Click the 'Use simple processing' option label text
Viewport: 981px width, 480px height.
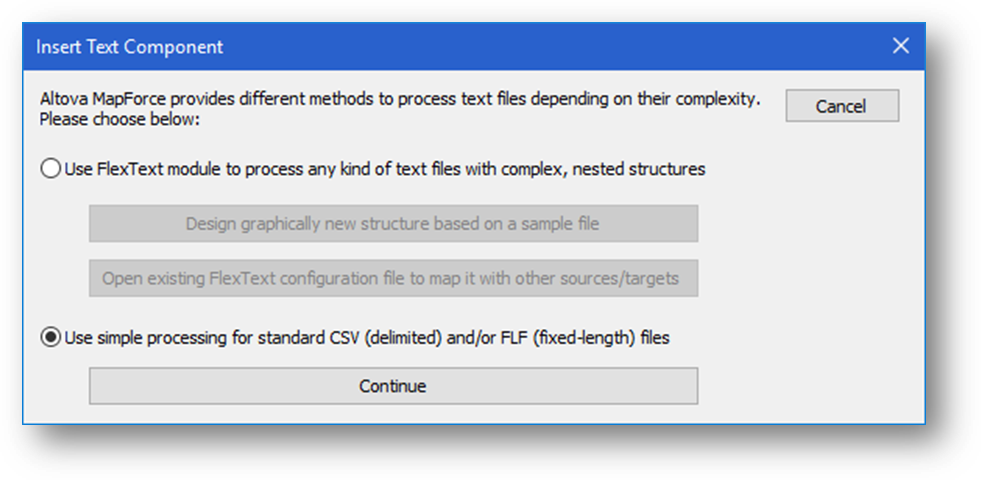click(x=367, y=338)
